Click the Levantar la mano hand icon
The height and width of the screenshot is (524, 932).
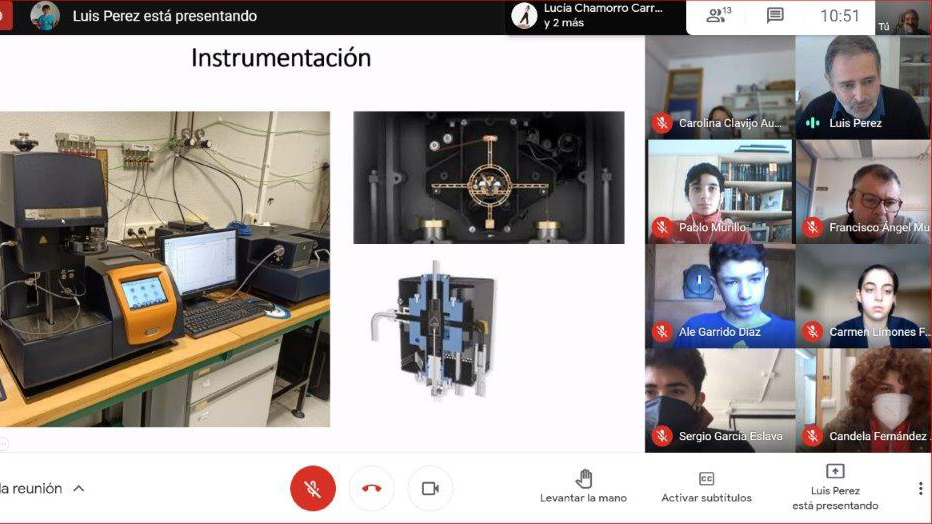[584, 479]
